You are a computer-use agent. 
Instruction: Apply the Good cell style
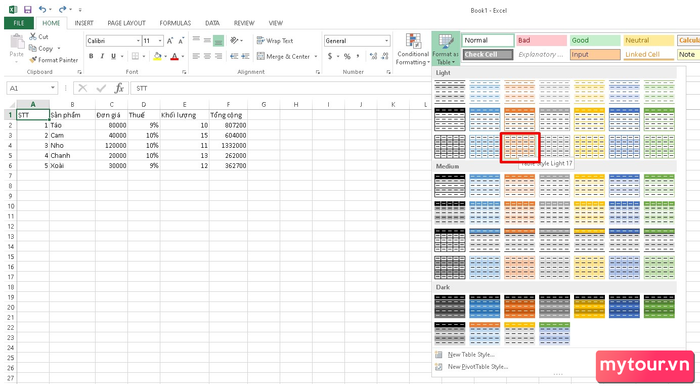pos(595,40)
